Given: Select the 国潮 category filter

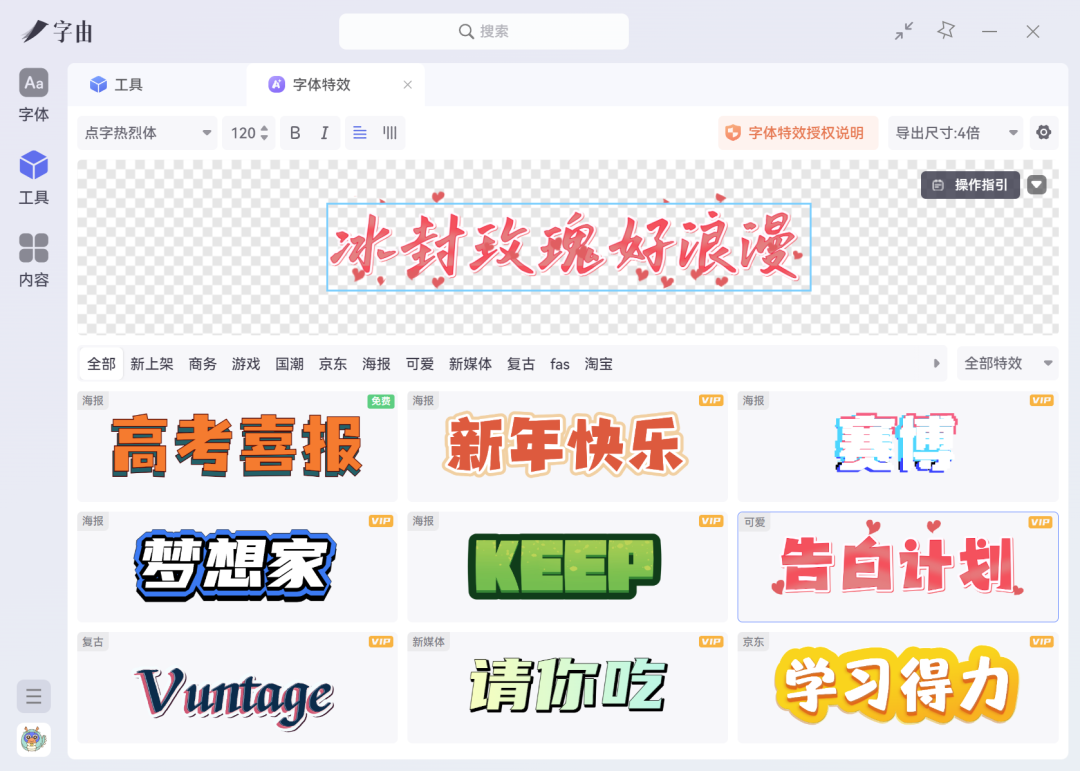Looking at the screenshot, I should point(289,364).
